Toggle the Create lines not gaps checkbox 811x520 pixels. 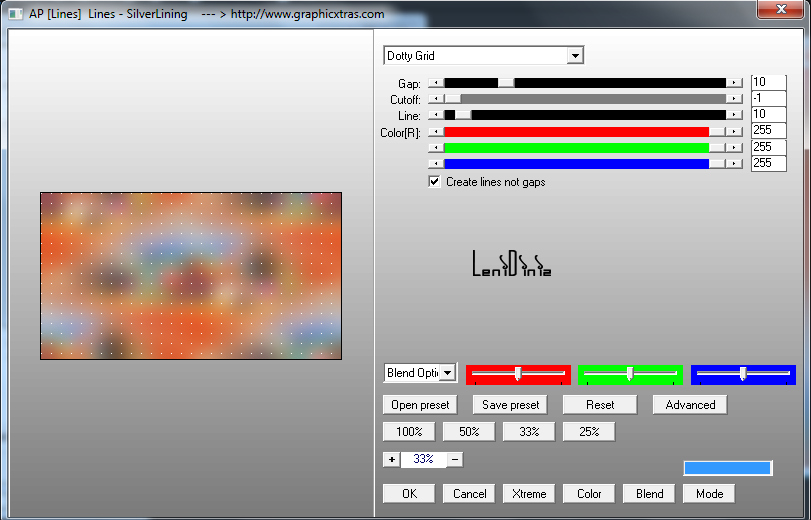pos(434,182)
